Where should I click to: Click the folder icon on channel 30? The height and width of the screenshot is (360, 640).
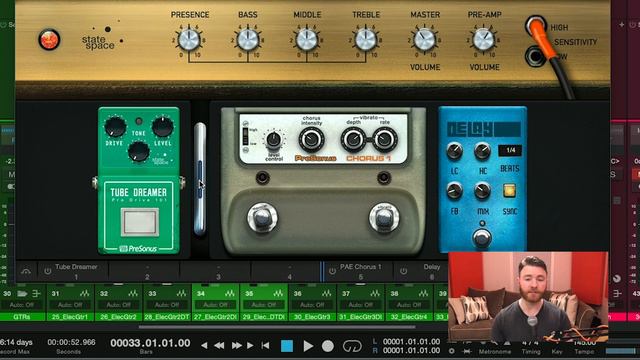tap(22, 293)
